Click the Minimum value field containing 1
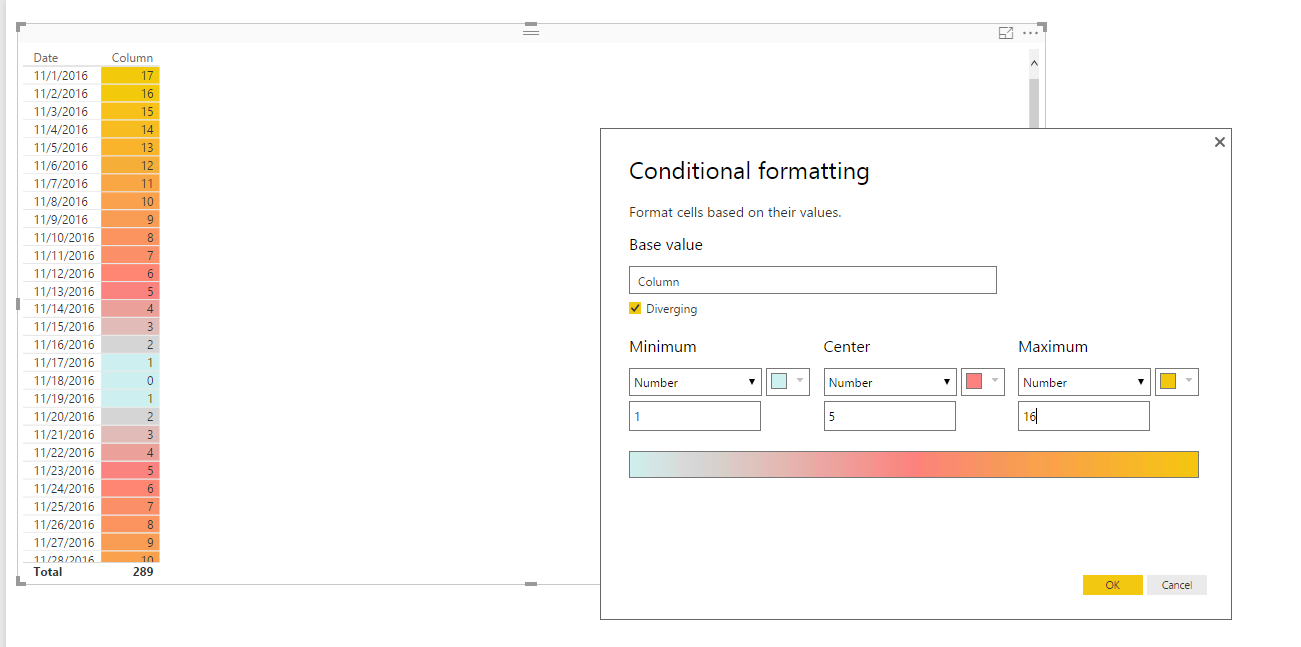Screen dimensions: 1301x647 tap(695, 416)
